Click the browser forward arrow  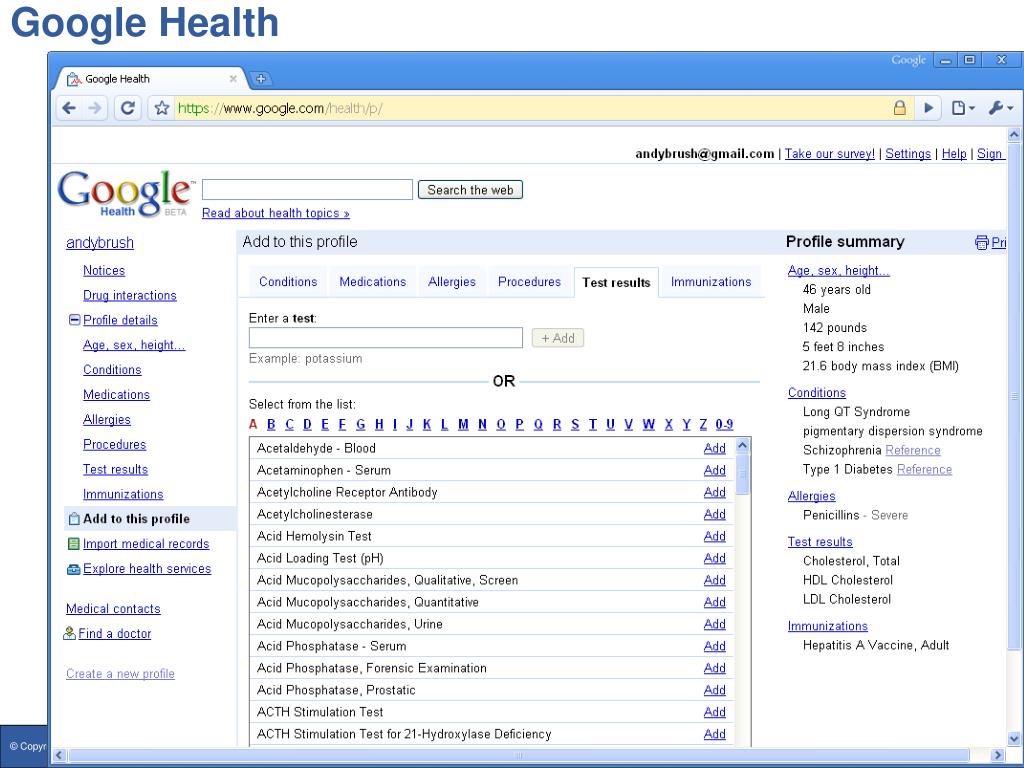95,108
